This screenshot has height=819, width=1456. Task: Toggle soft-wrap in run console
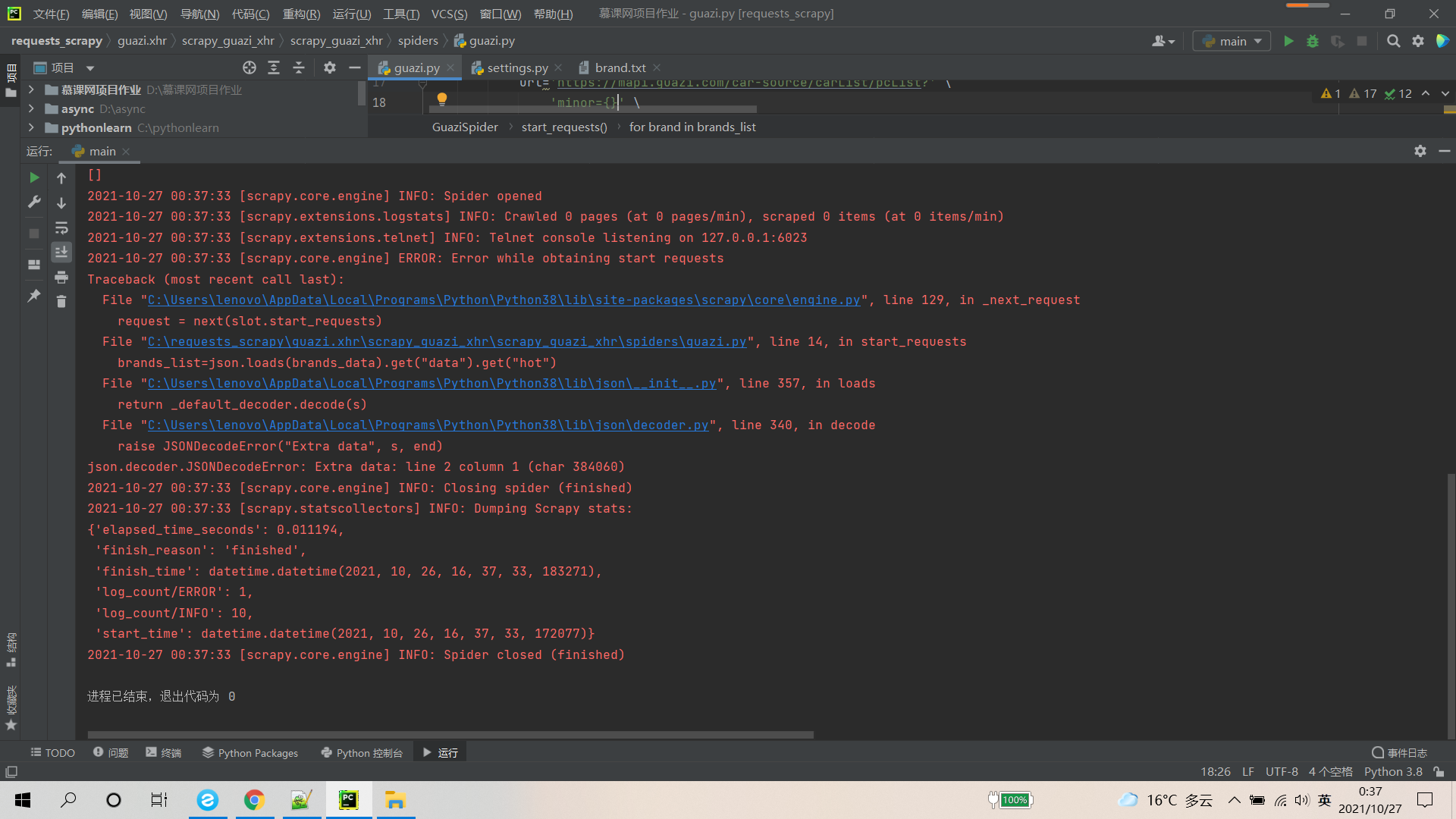tap(61, 227)
